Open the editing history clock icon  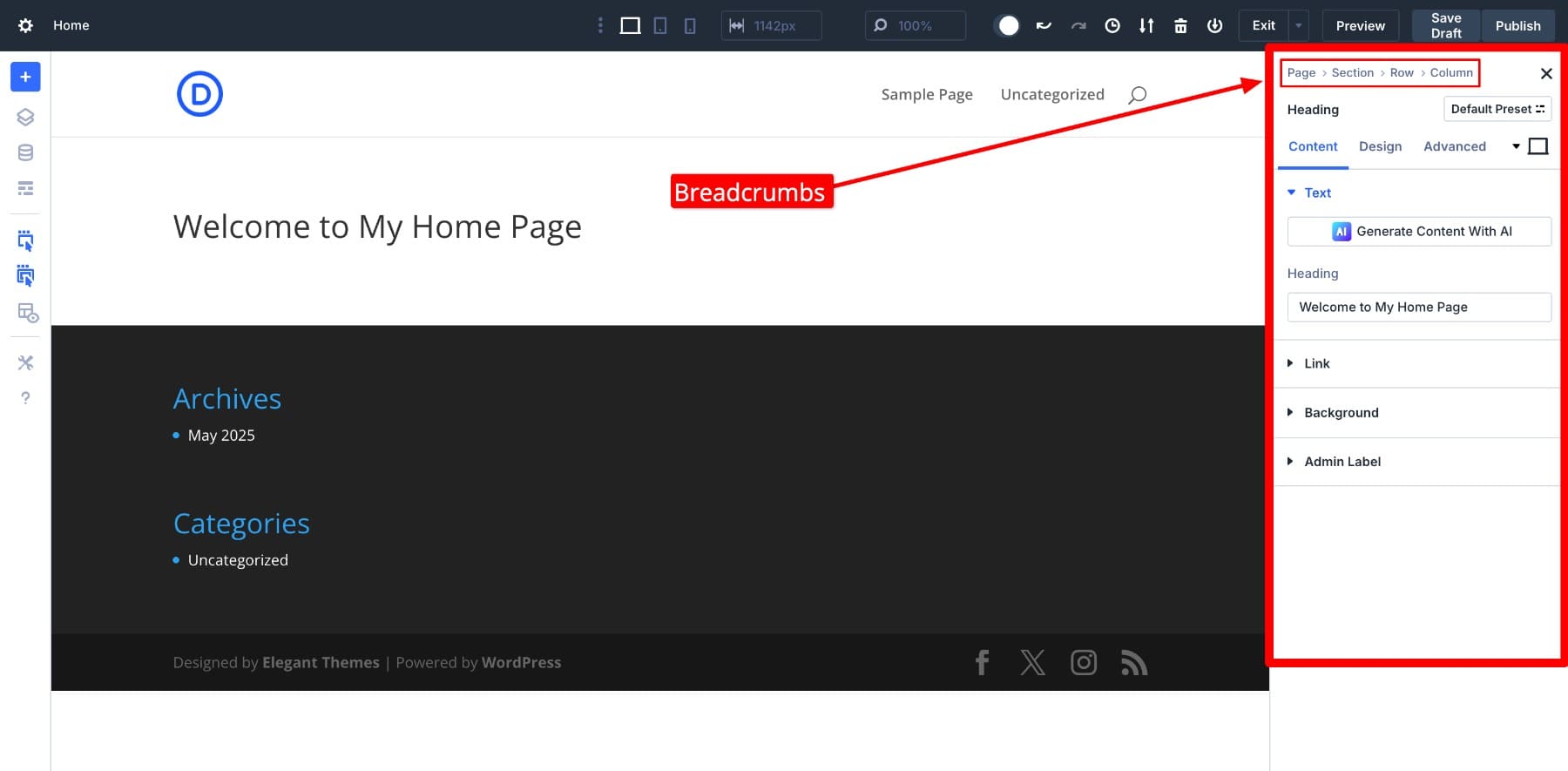[x=1112, y=25]
